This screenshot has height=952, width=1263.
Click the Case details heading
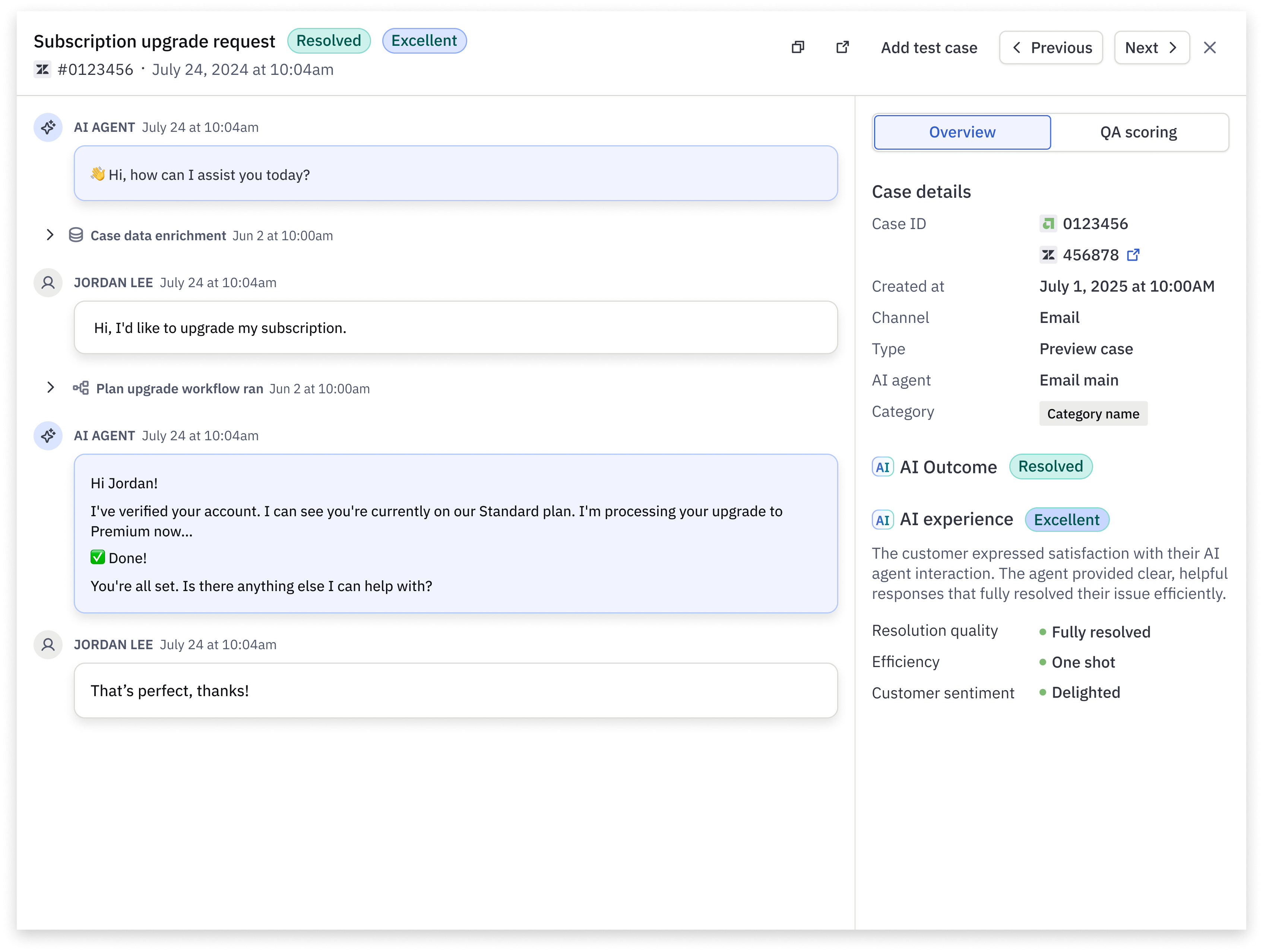point(921,192)
